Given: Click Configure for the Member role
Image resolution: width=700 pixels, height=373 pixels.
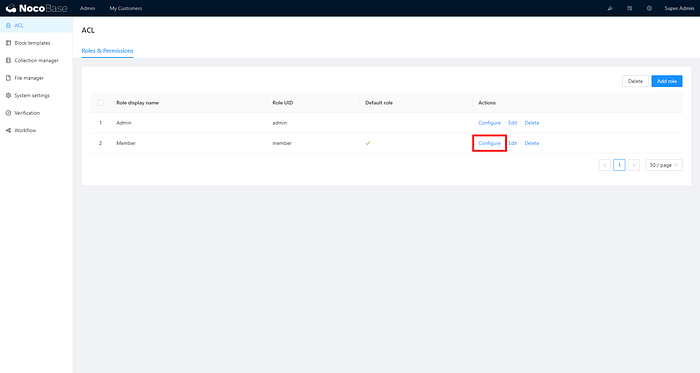Looking at the screenshot, I should click(489, 143).
